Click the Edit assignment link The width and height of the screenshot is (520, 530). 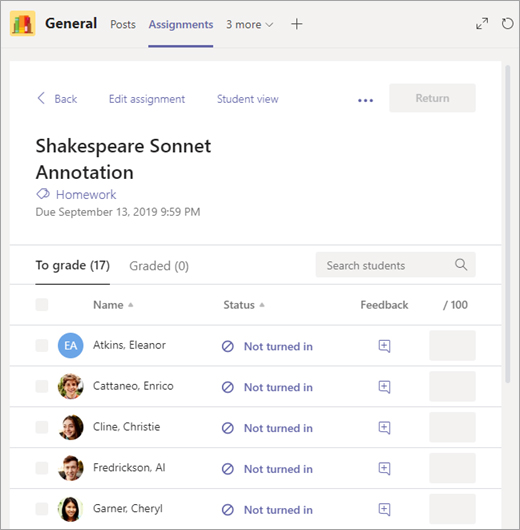[x=147, y=99]
